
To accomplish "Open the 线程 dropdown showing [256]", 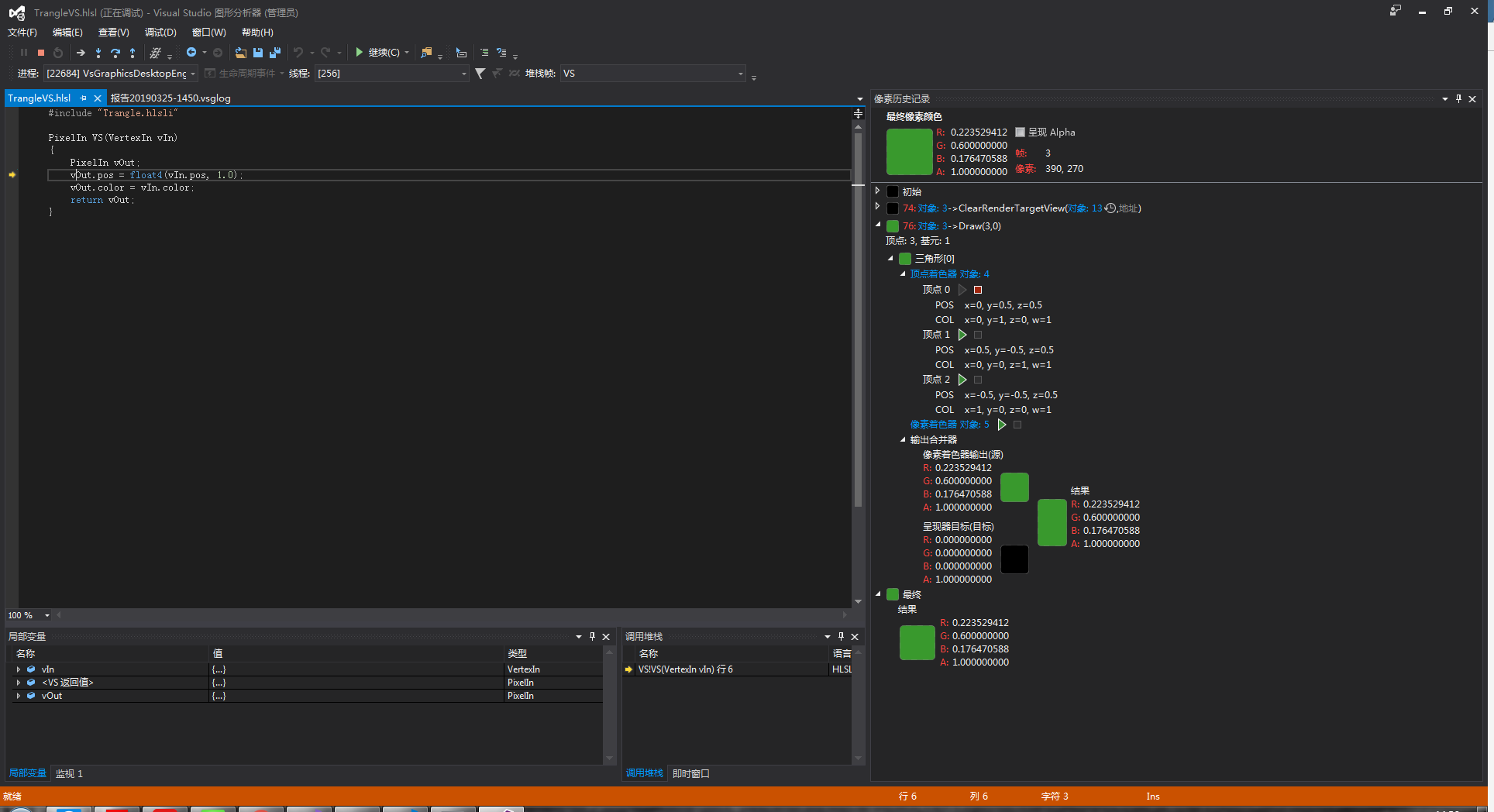I will click(463, 73).
